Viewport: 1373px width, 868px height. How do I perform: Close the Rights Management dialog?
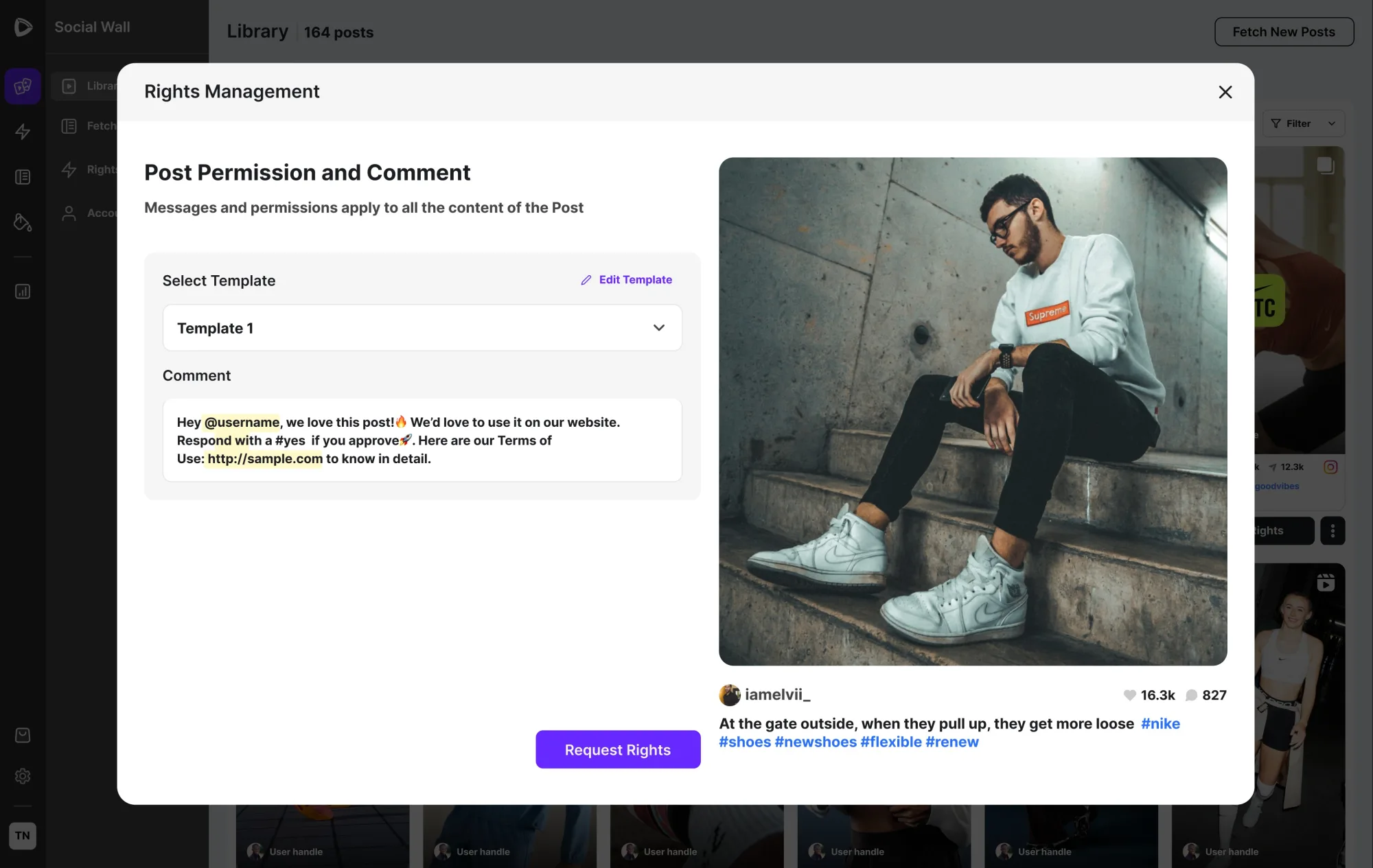[x=1225, y=92]
